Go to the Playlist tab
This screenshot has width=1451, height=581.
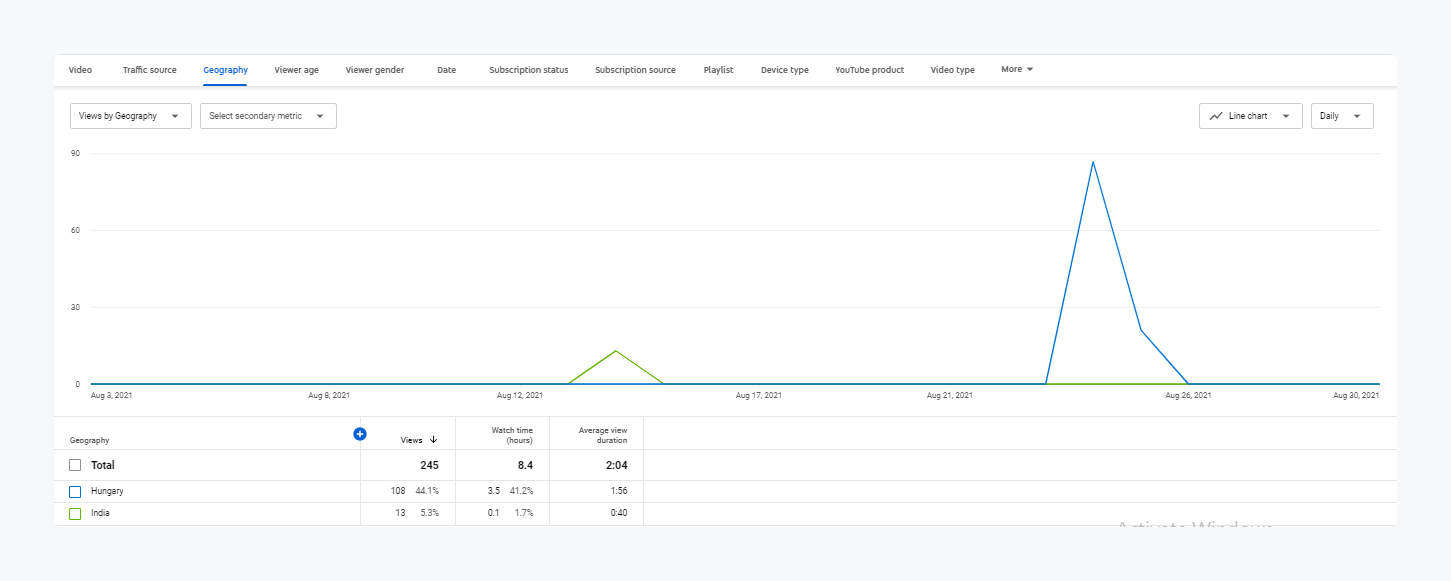718,70
